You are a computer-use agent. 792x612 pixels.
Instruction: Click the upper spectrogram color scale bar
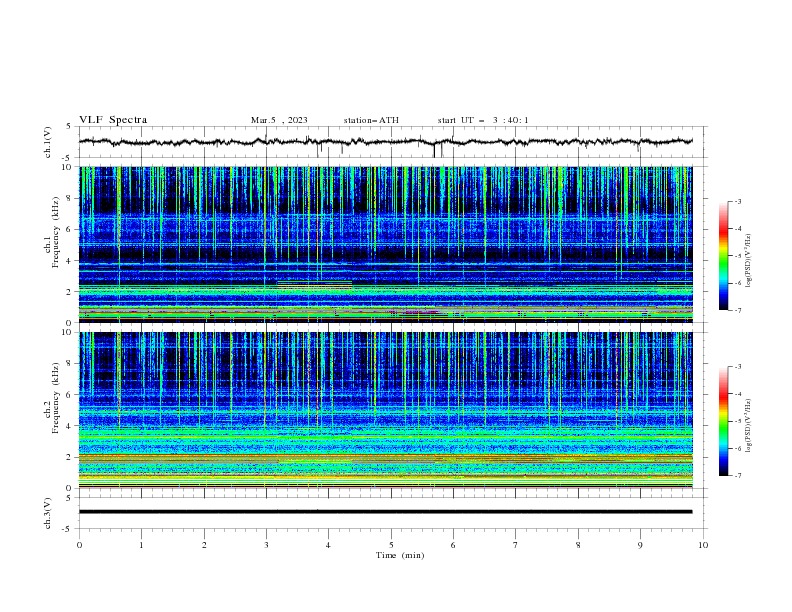coord(724,256)
